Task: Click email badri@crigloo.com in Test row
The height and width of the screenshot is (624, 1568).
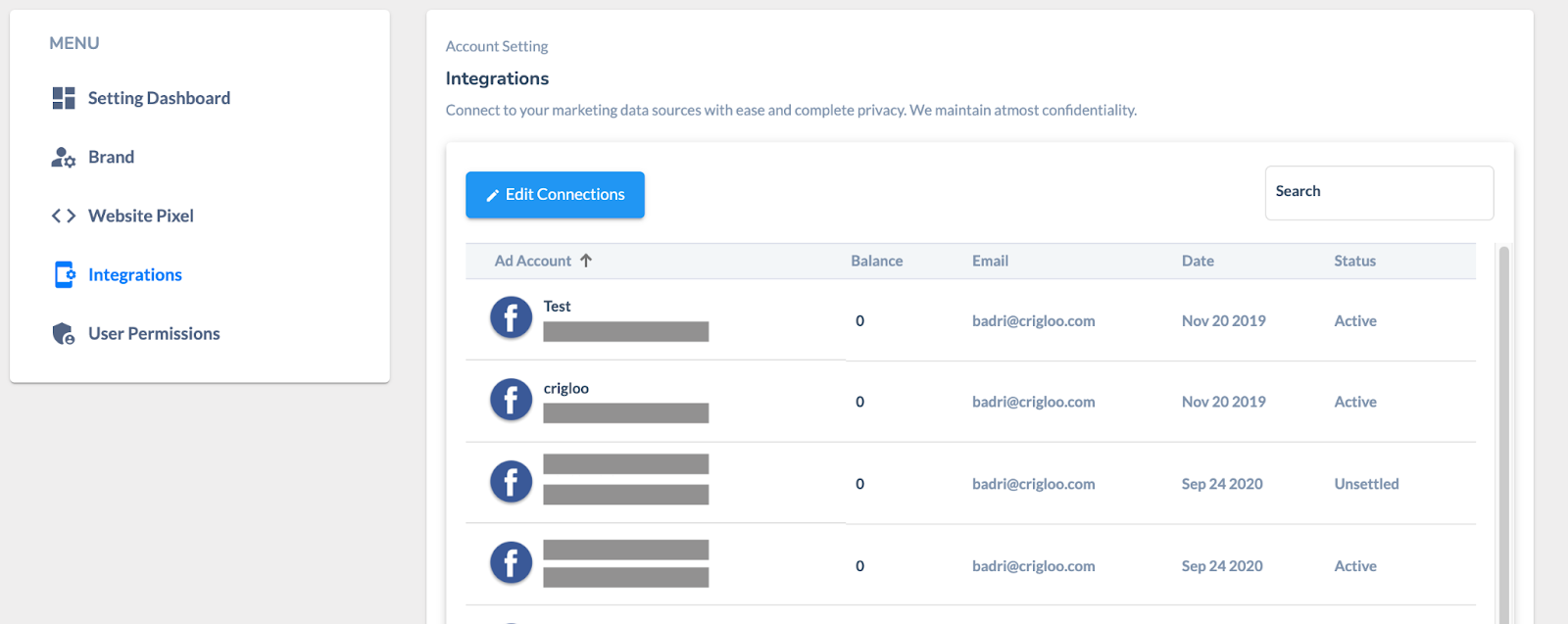Action: (1033, 320)
